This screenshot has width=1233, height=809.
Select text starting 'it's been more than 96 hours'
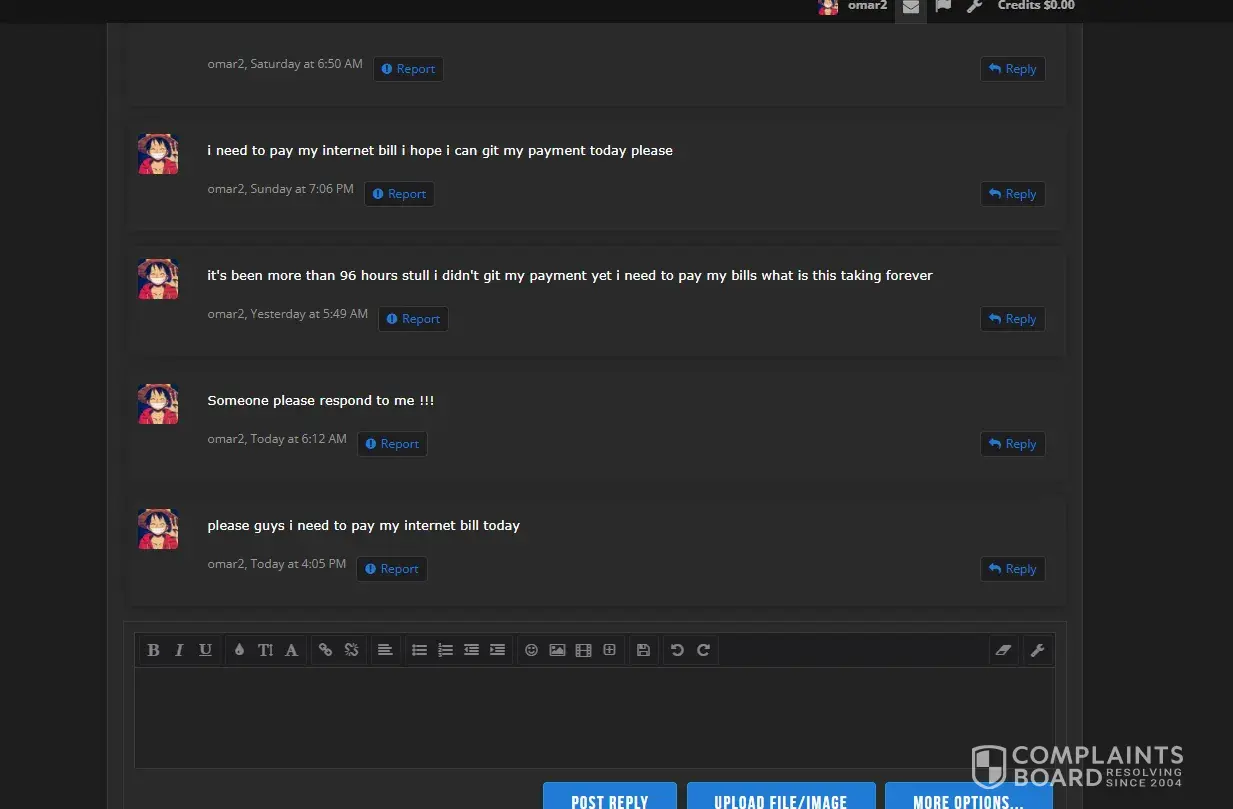pos(570,276)
